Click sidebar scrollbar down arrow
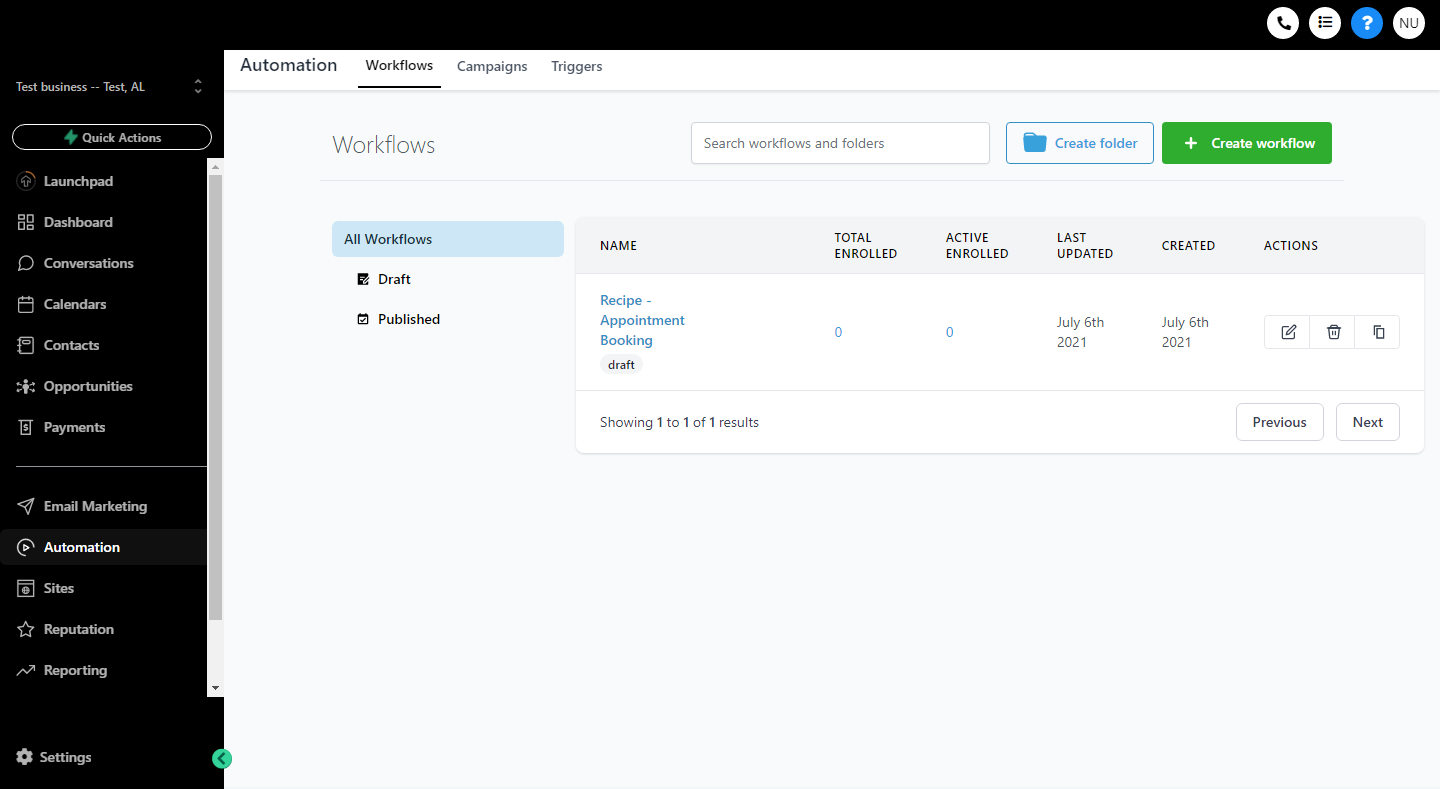 215,688
